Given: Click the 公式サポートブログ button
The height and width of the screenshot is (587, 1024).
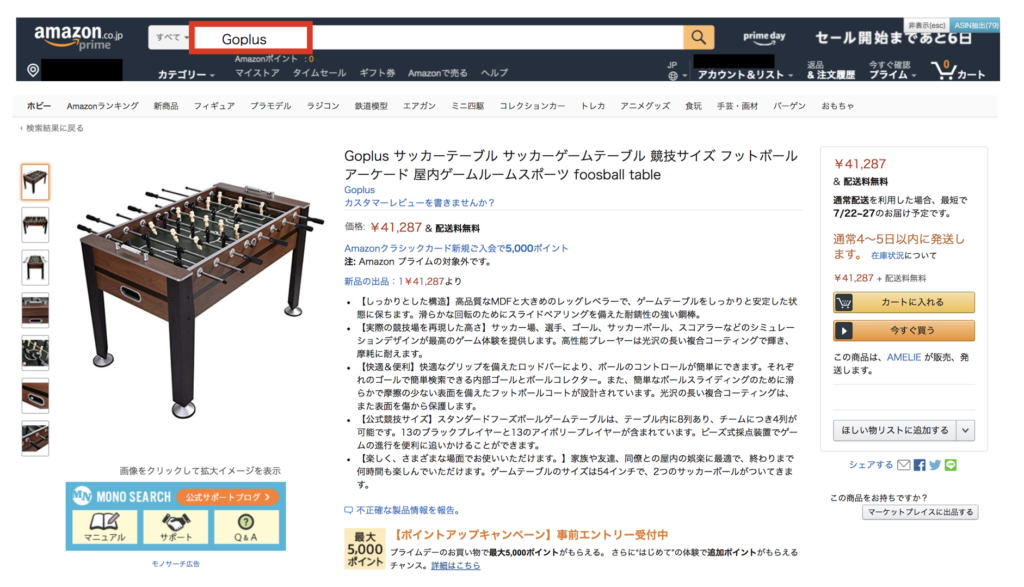Looking at the screenshot, I should pyautogui.click(x=227, y=497).
